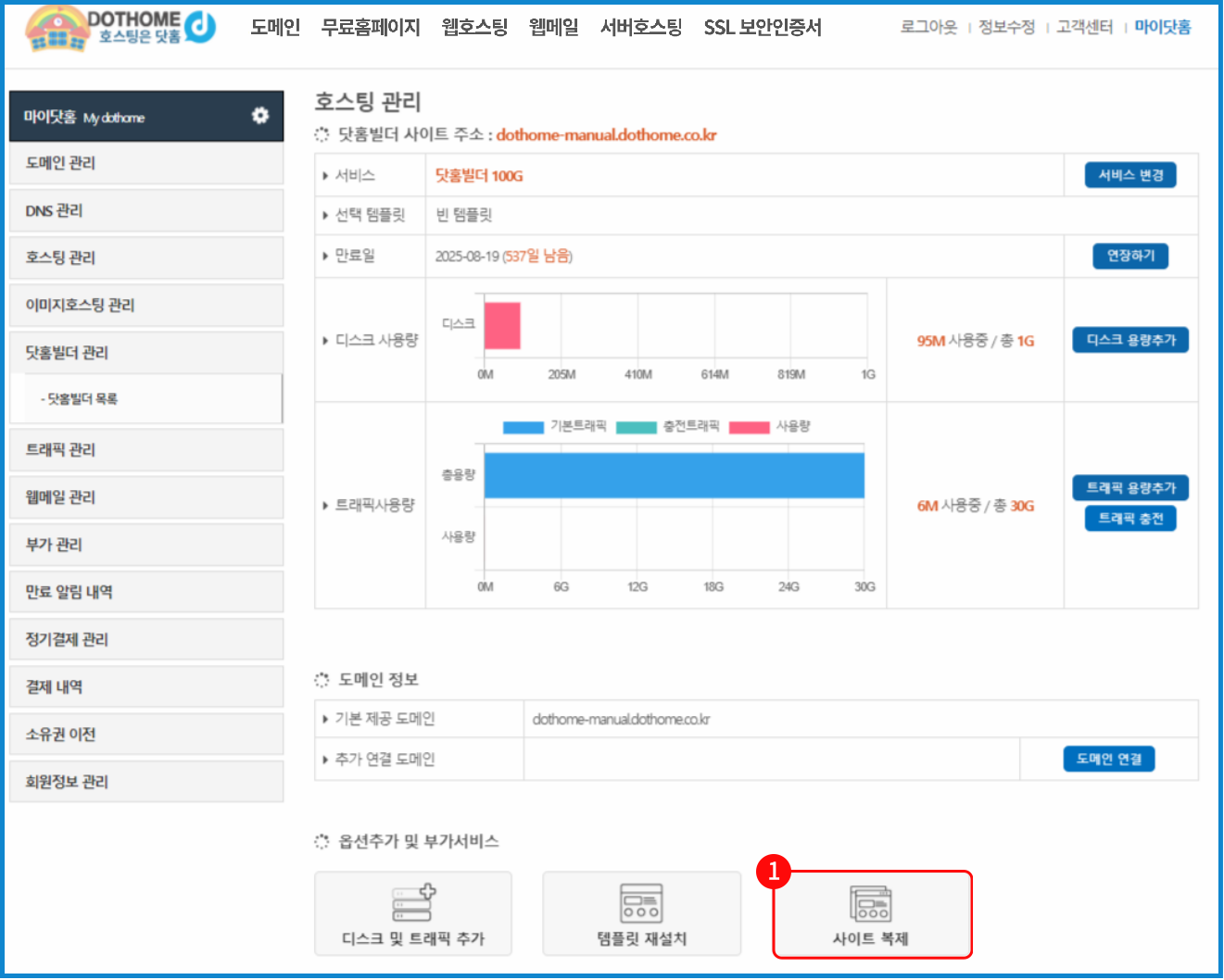The image size is (1224, 980).
Task: Open 웹호스팅 top menu
Action: point(474,28)
